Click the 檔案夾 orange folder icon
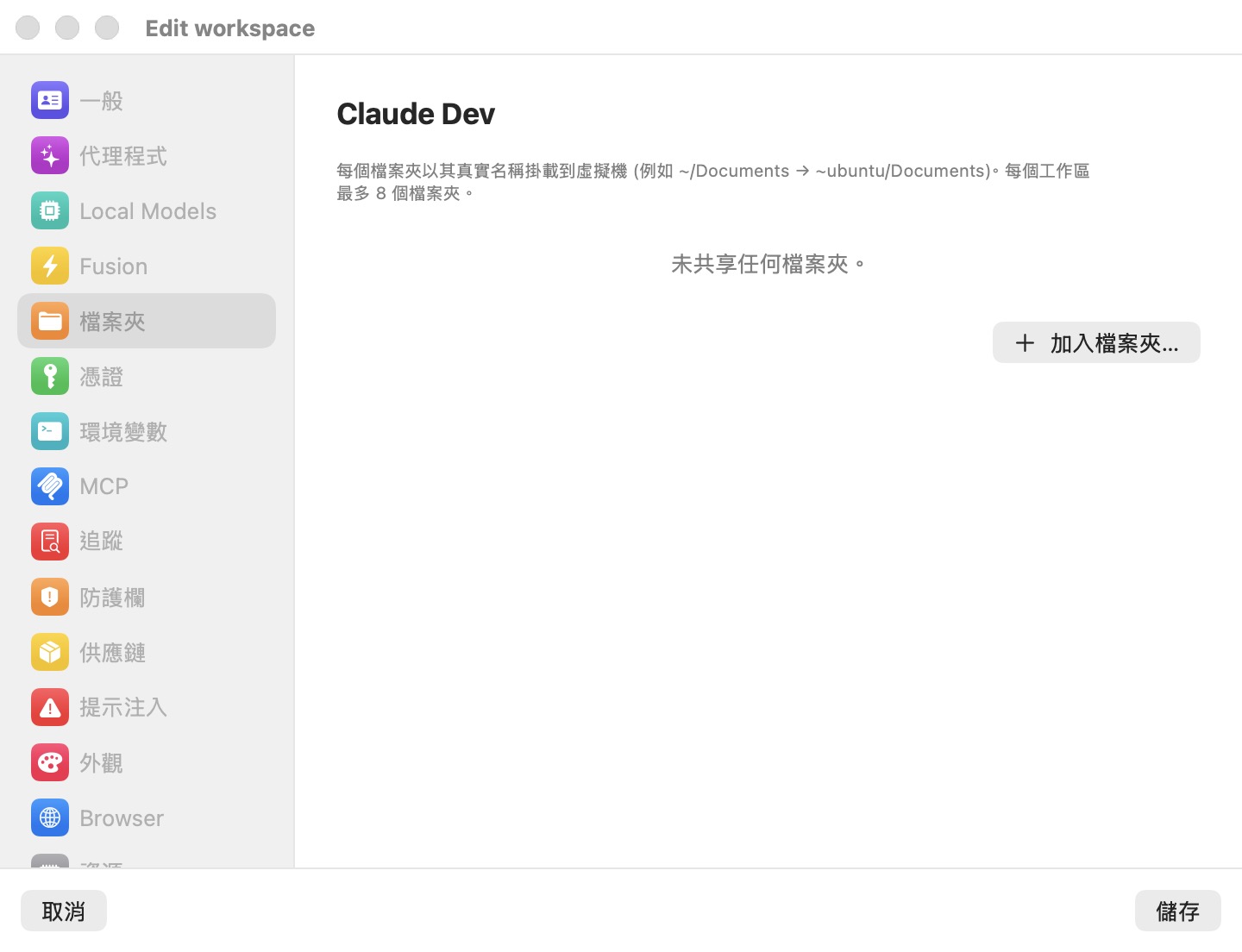 tap(50, 322)
